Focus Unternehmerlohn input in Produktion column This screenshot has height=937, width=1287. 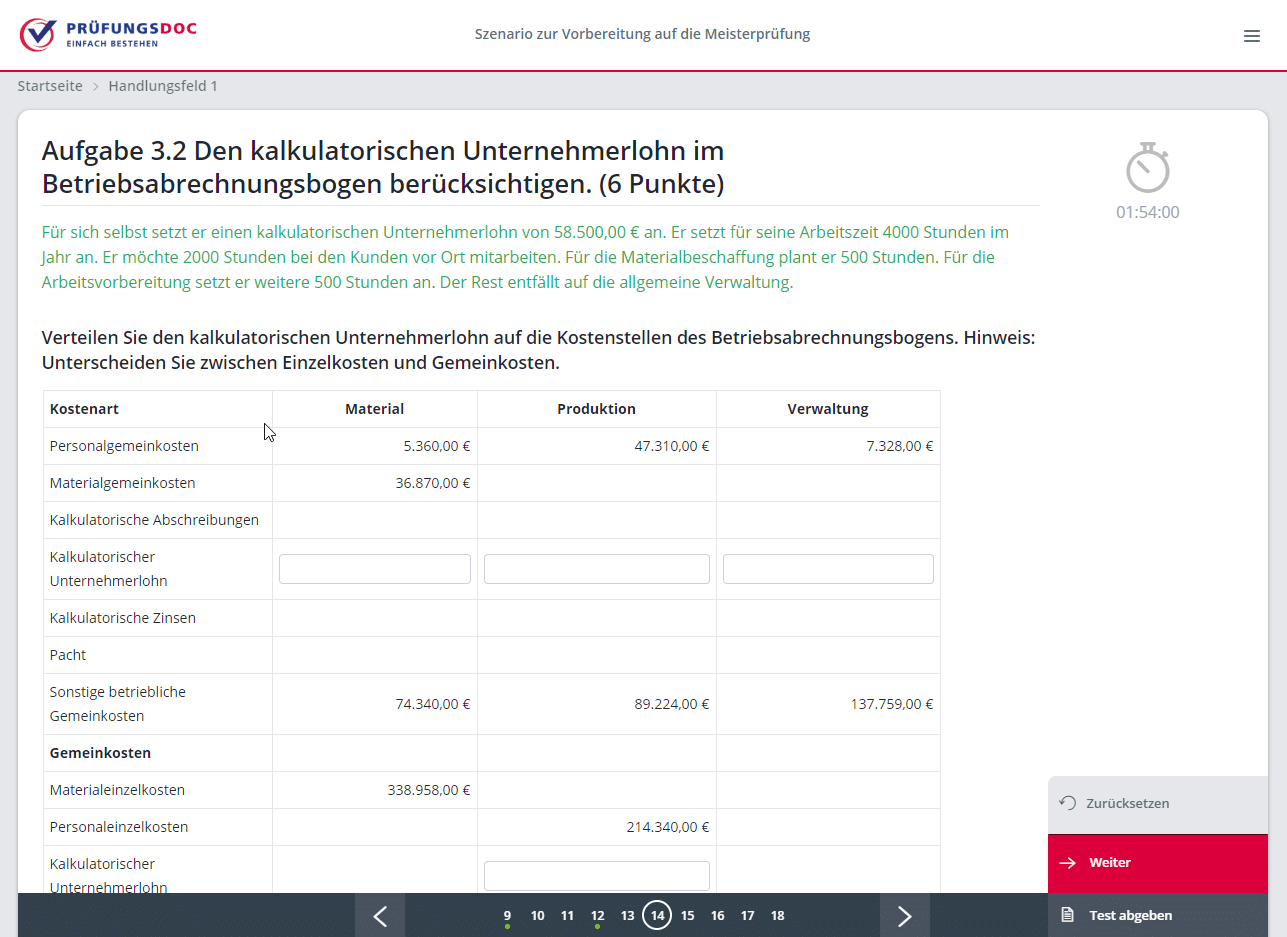pos(596,569)
